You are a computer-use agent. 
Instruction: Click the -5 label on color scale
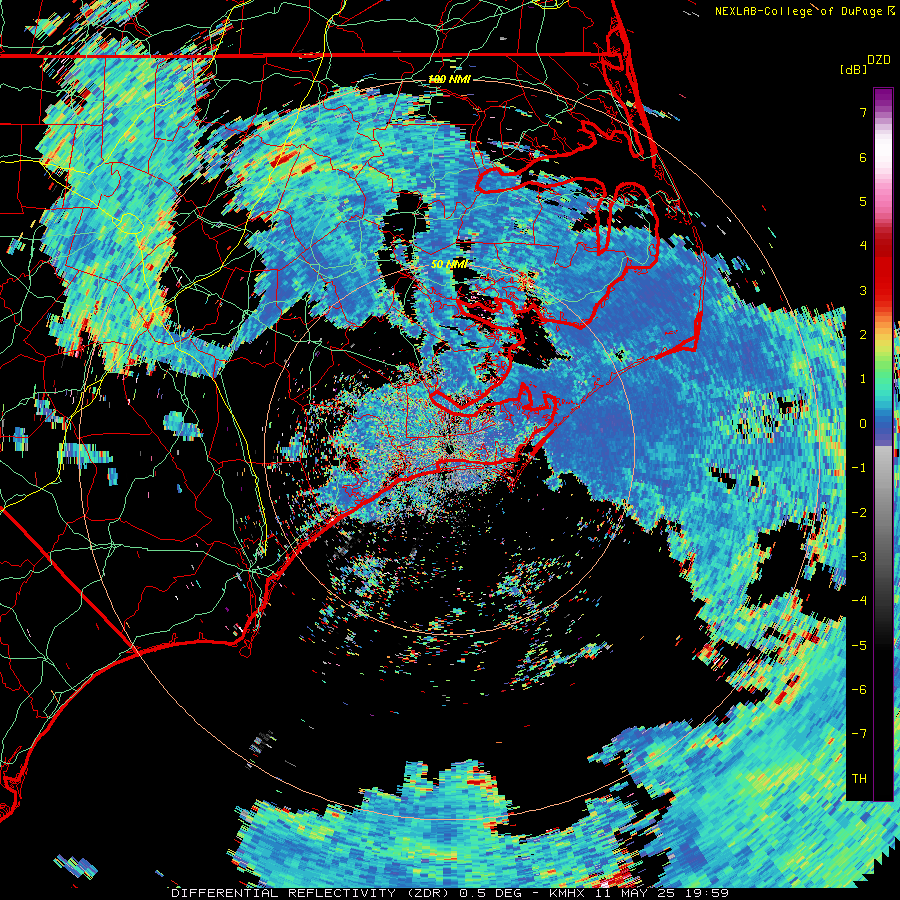[x=859, y=645]
